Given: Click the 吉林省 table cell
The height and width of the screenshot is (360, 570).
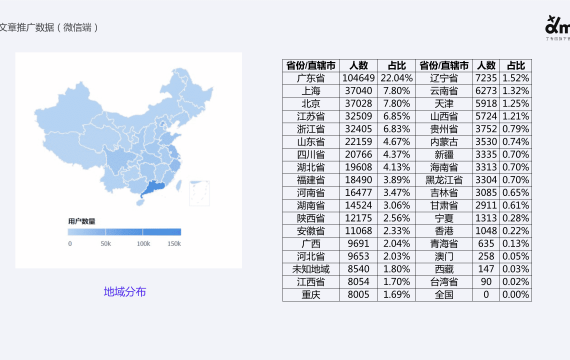Looking at the screenshot, I should tap(444, 193).
